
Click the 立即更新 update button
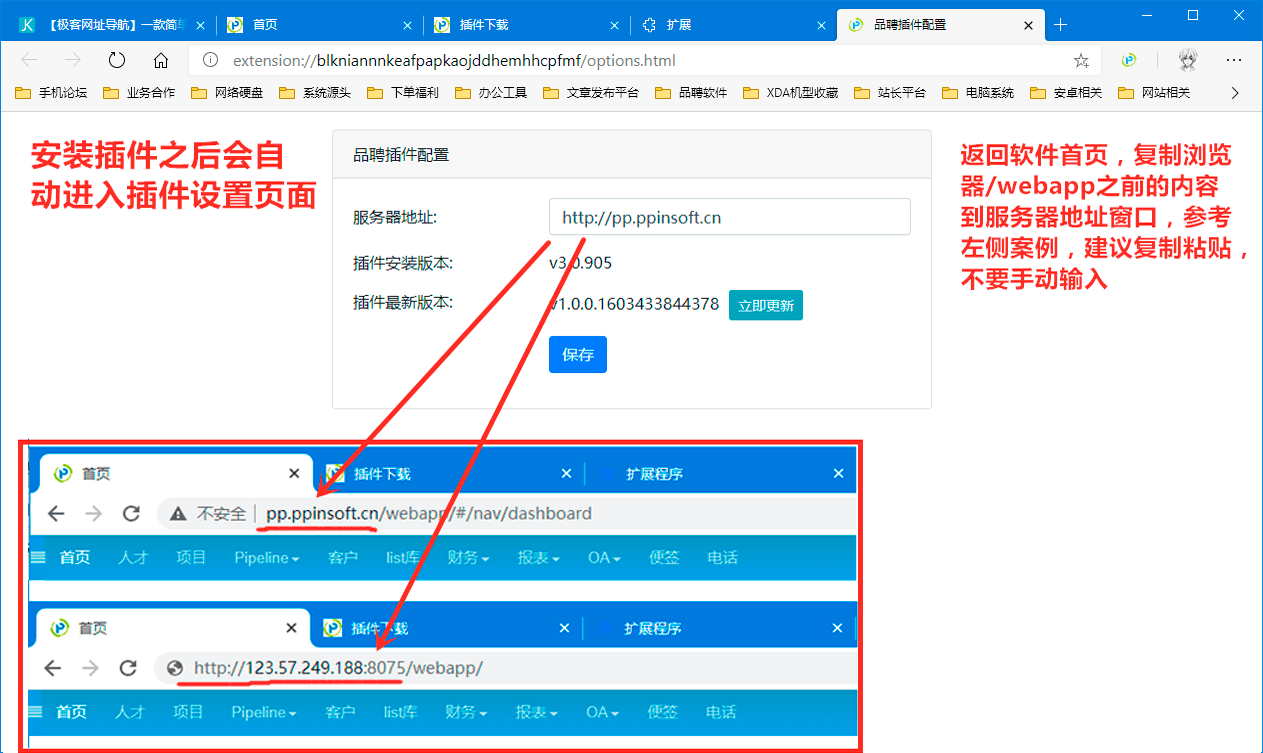coord(765,305)
